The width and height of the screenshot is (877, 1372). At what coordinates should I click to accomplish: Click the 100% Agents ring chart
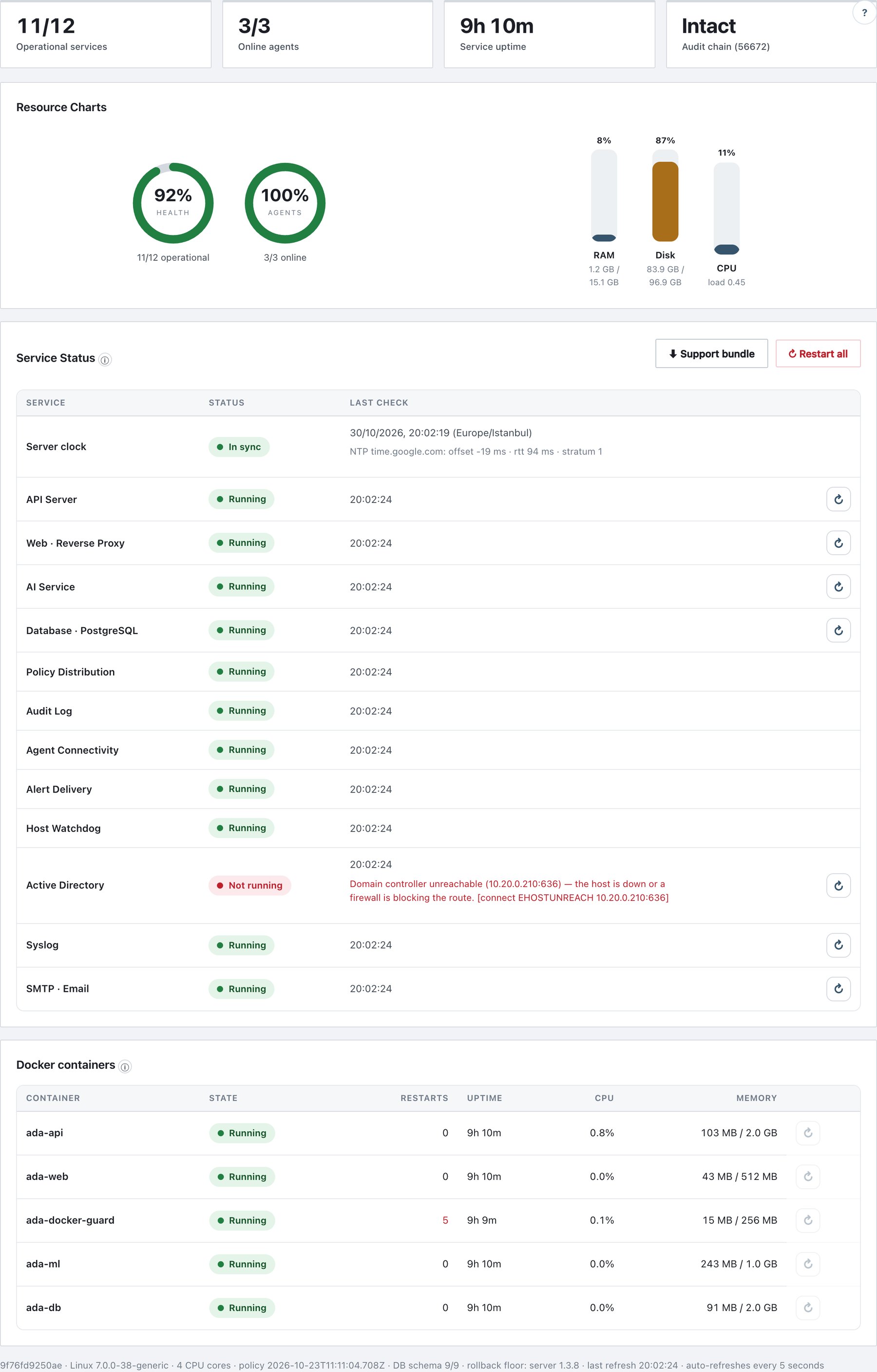point(285,203)
